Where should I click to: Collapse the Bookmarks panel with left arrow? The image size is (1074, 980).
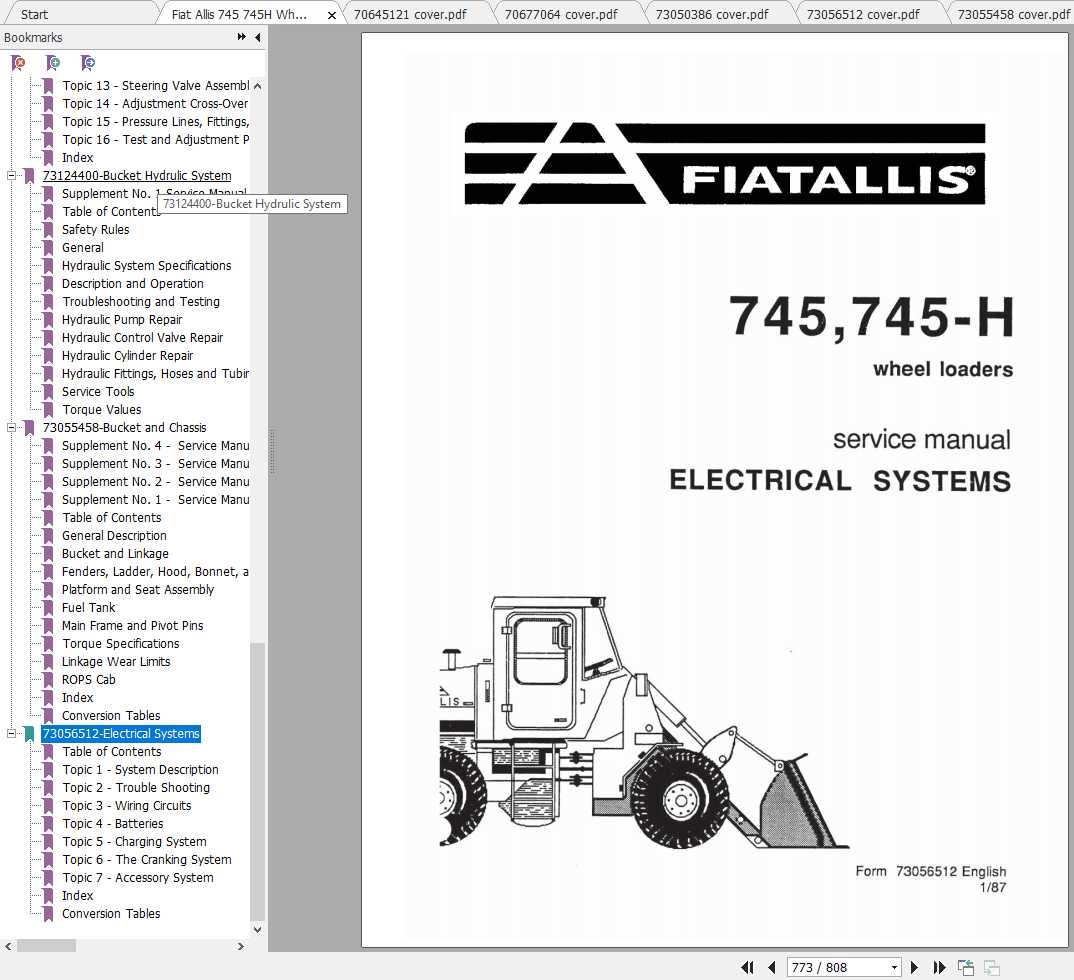(258, 38)
